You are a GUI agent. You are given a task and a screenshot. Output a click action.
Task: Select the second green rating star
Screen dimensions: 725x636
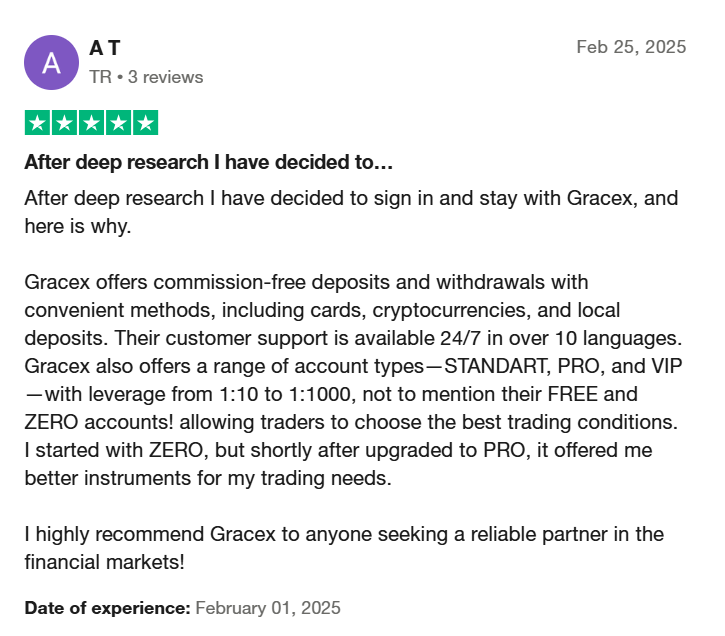64,122
